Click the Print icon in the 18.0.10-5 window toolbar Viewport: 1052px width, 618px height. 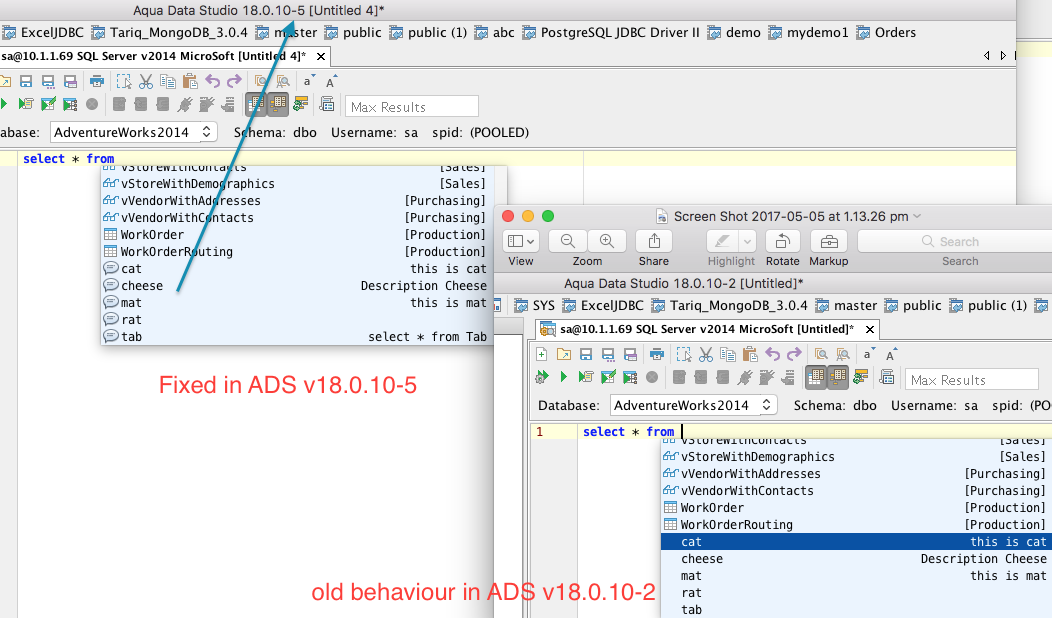(x=97, y=82)
